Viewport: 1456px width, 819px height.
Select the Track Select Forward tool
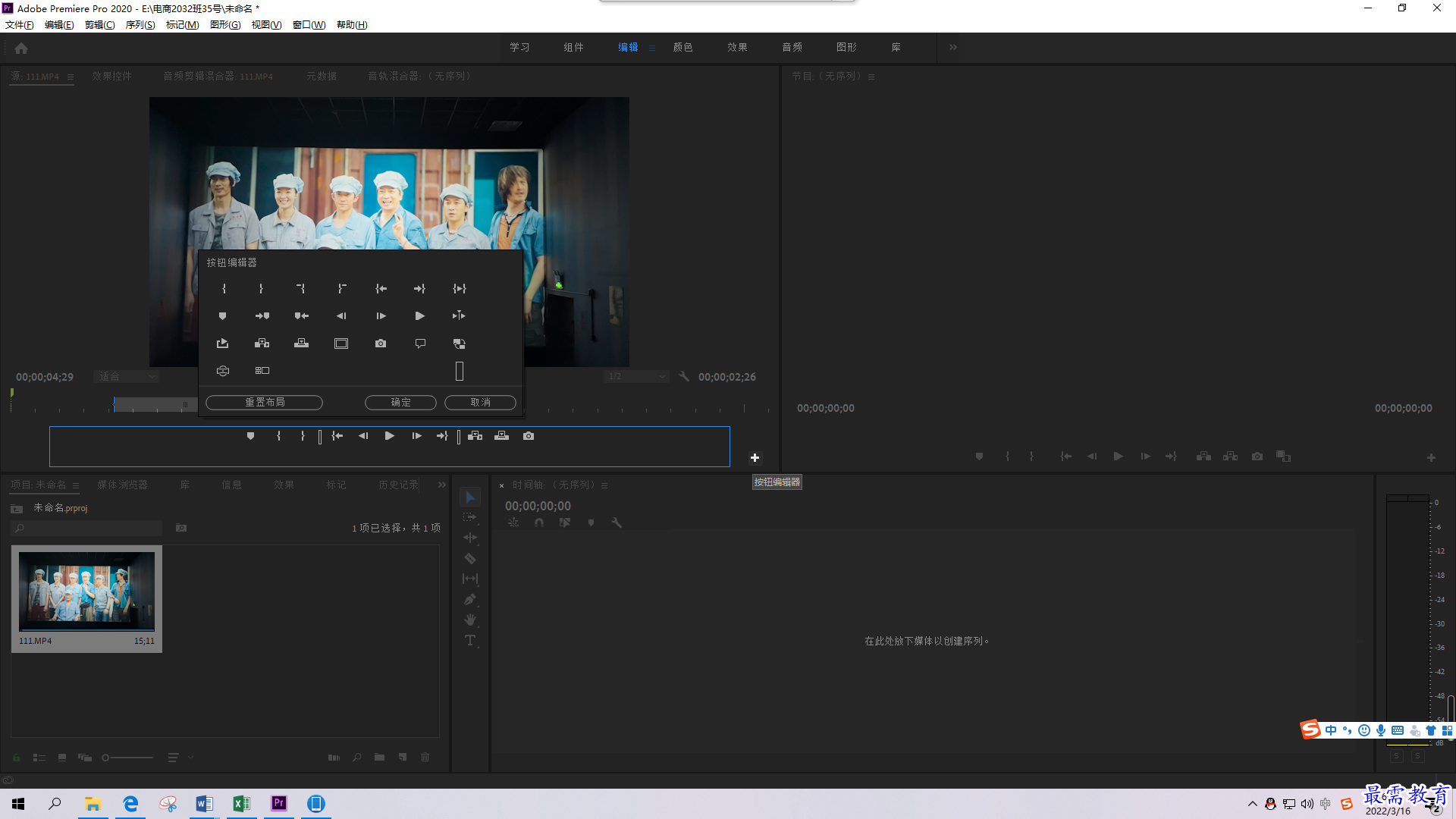tap(470, 517)
